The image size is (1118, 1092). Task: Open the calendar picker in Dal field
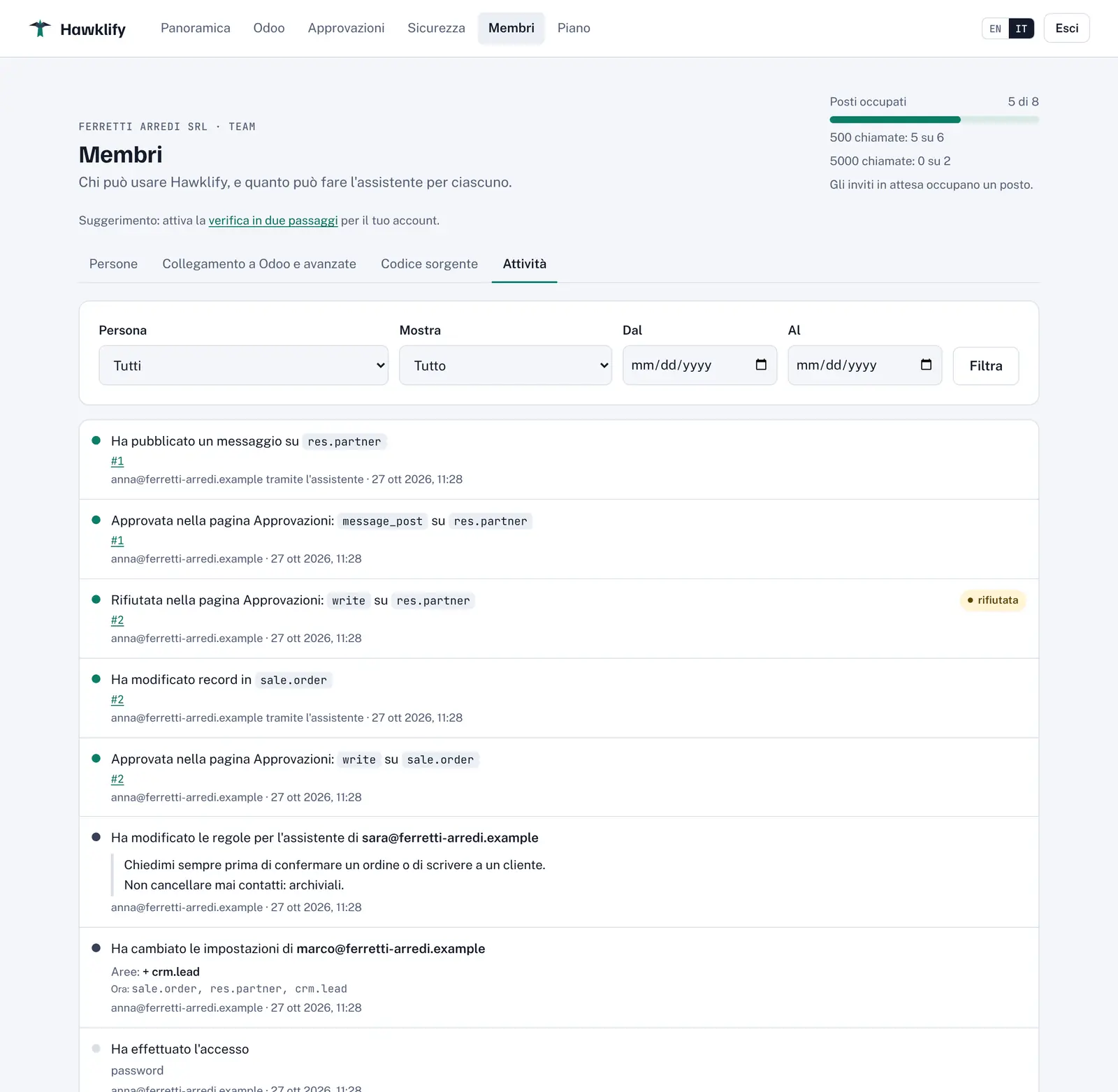coord(761,365)
